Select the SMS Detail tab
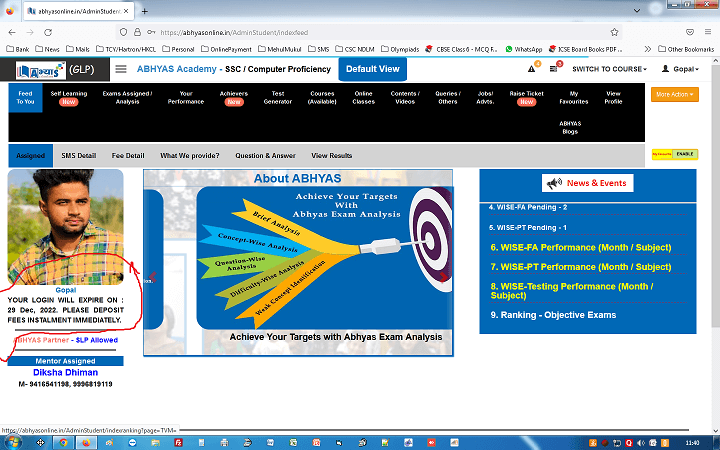This screenshot has width=720, height=450. click(x=78, y=156)
